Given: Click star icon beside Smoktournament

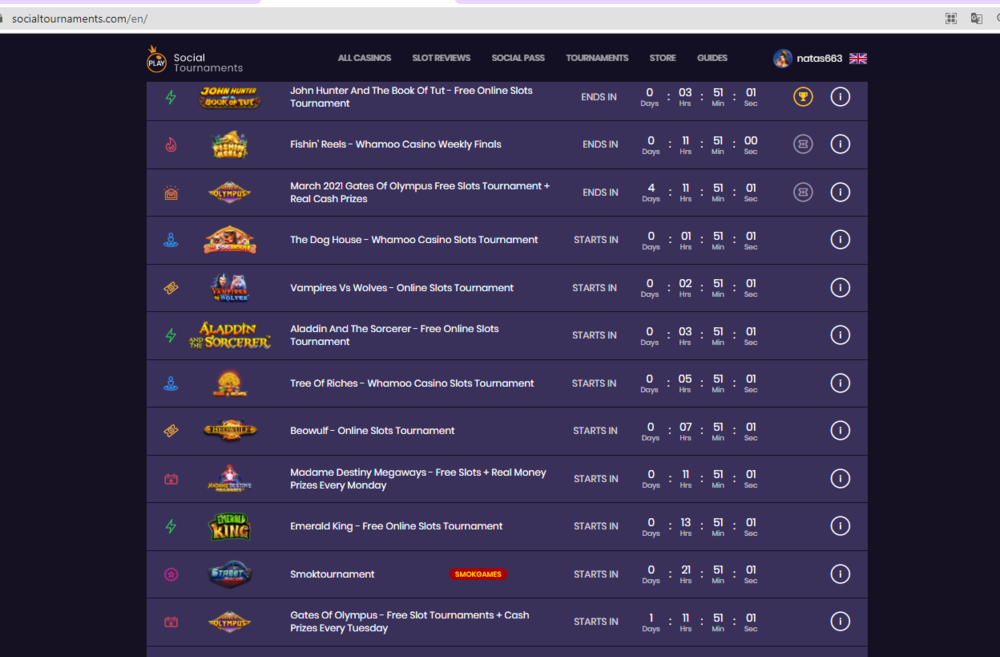Looking at the screenshot, I should [171, 575].
